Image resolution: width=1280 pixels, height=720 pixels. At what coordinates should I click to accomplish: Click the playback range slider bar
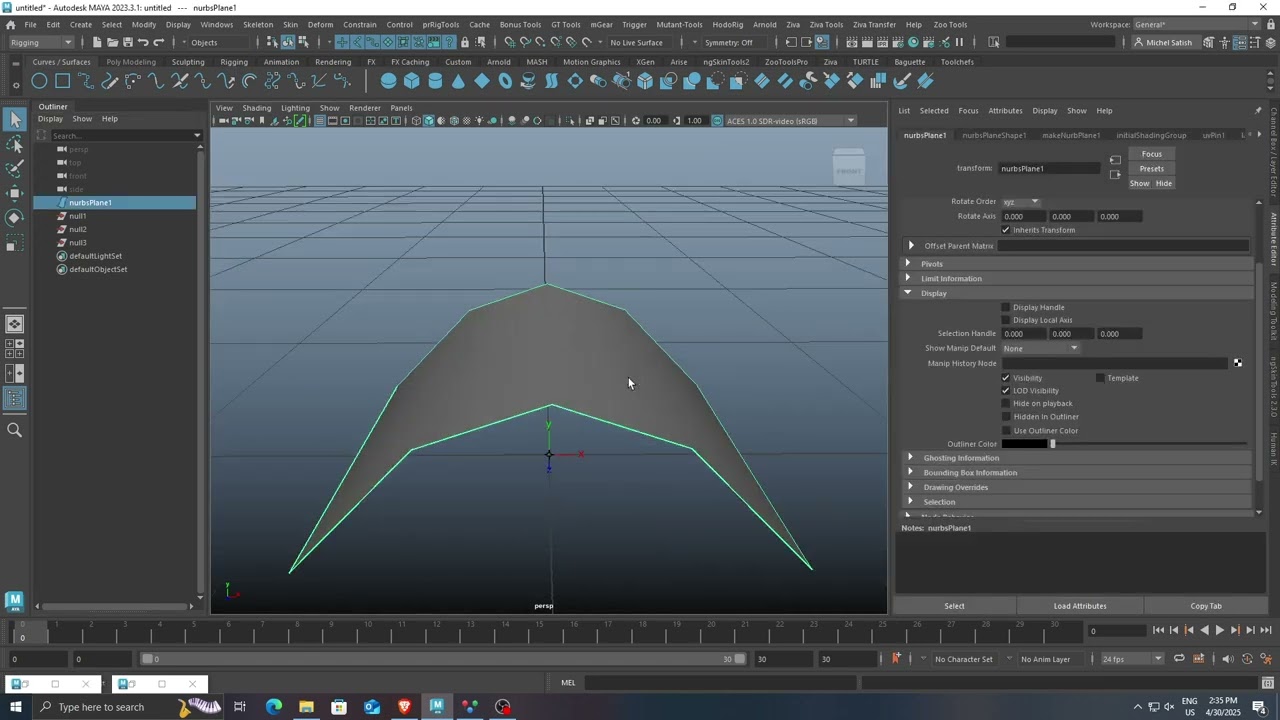(443, 659)
